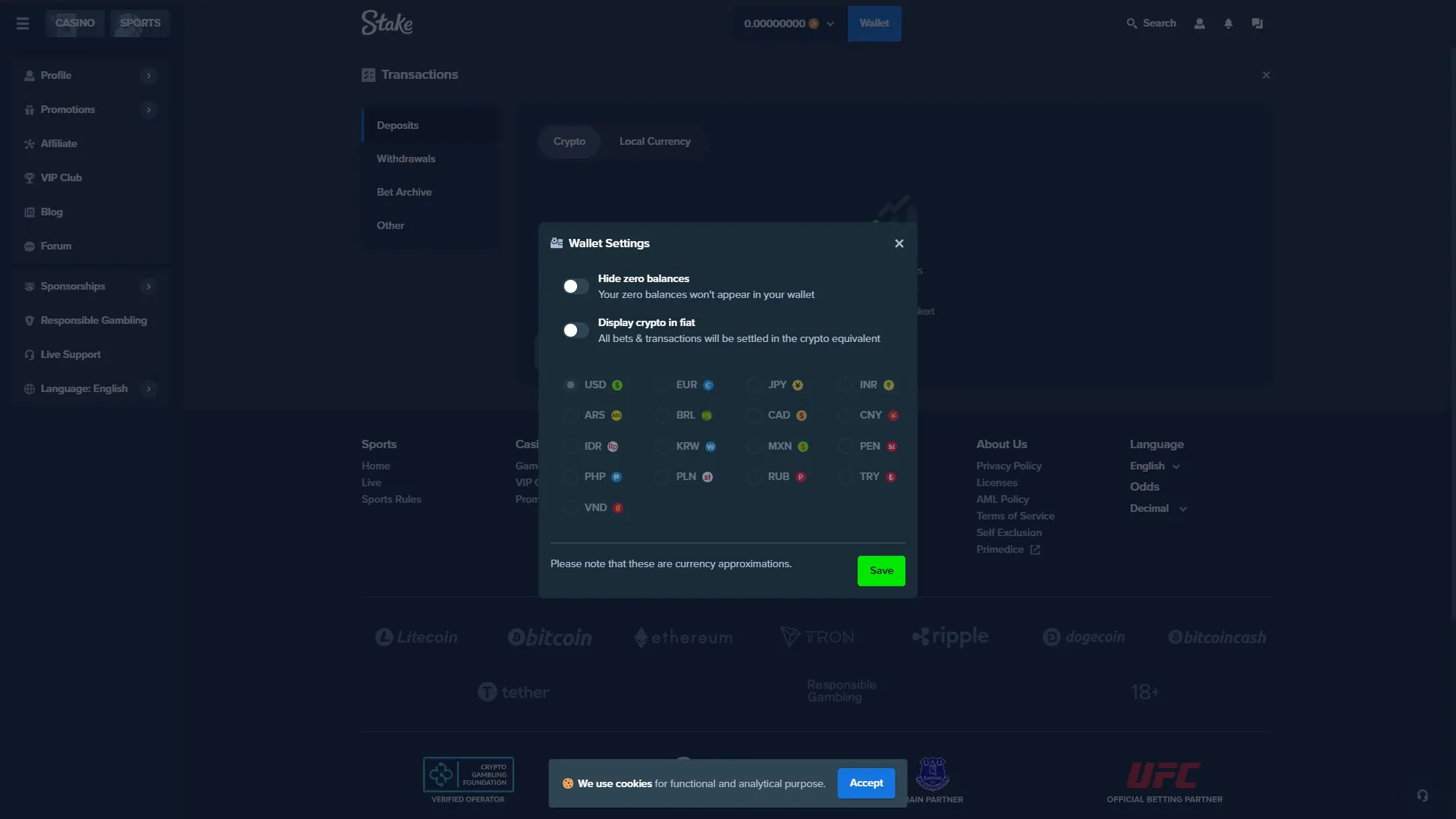This screenshot has height=819, width=1456.
Task: Click the Wallet Settings title icon
Action: click(x=557, y=243)
